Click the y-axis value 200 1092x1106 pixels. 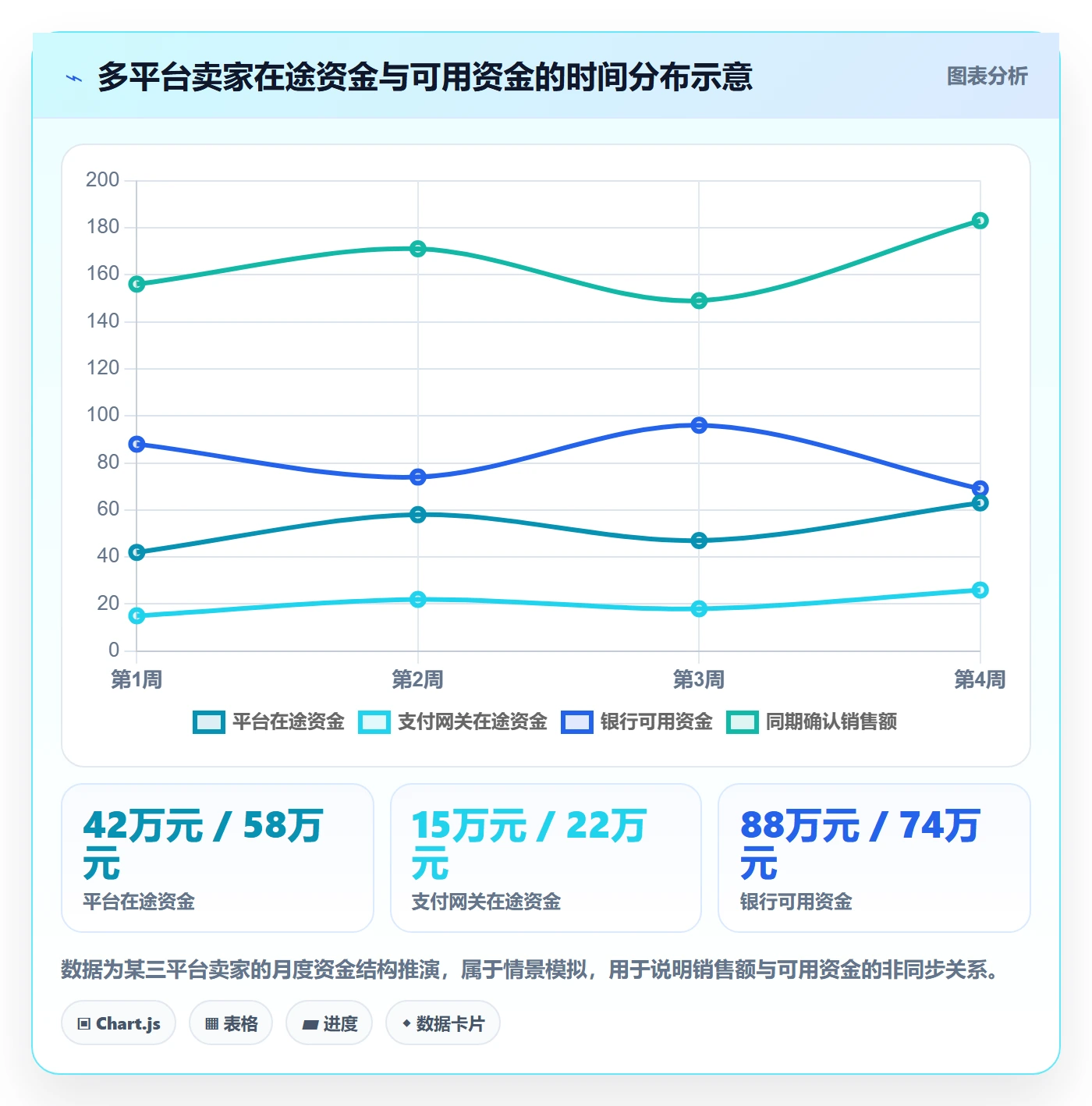[x=103, y=180]
